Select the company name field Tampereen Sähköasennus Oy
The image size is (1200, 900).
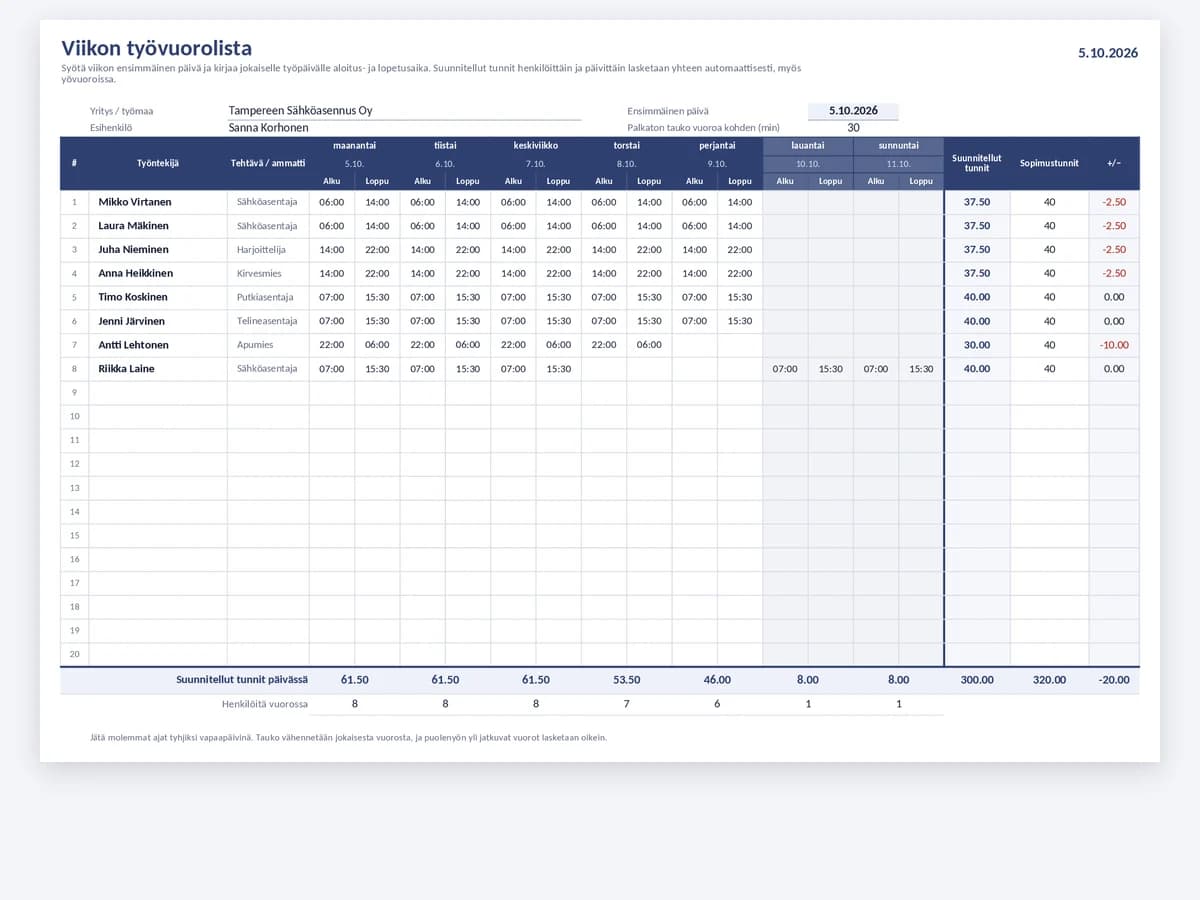(x=404, y=111)
